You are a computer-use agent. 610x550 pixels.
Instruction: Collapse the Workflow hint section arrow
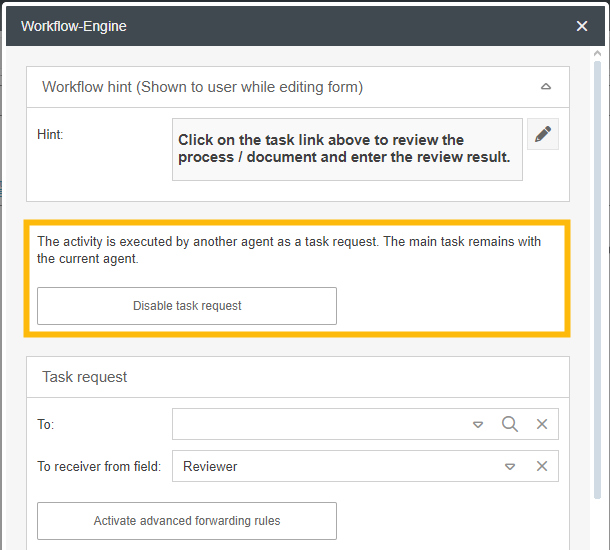546,87
